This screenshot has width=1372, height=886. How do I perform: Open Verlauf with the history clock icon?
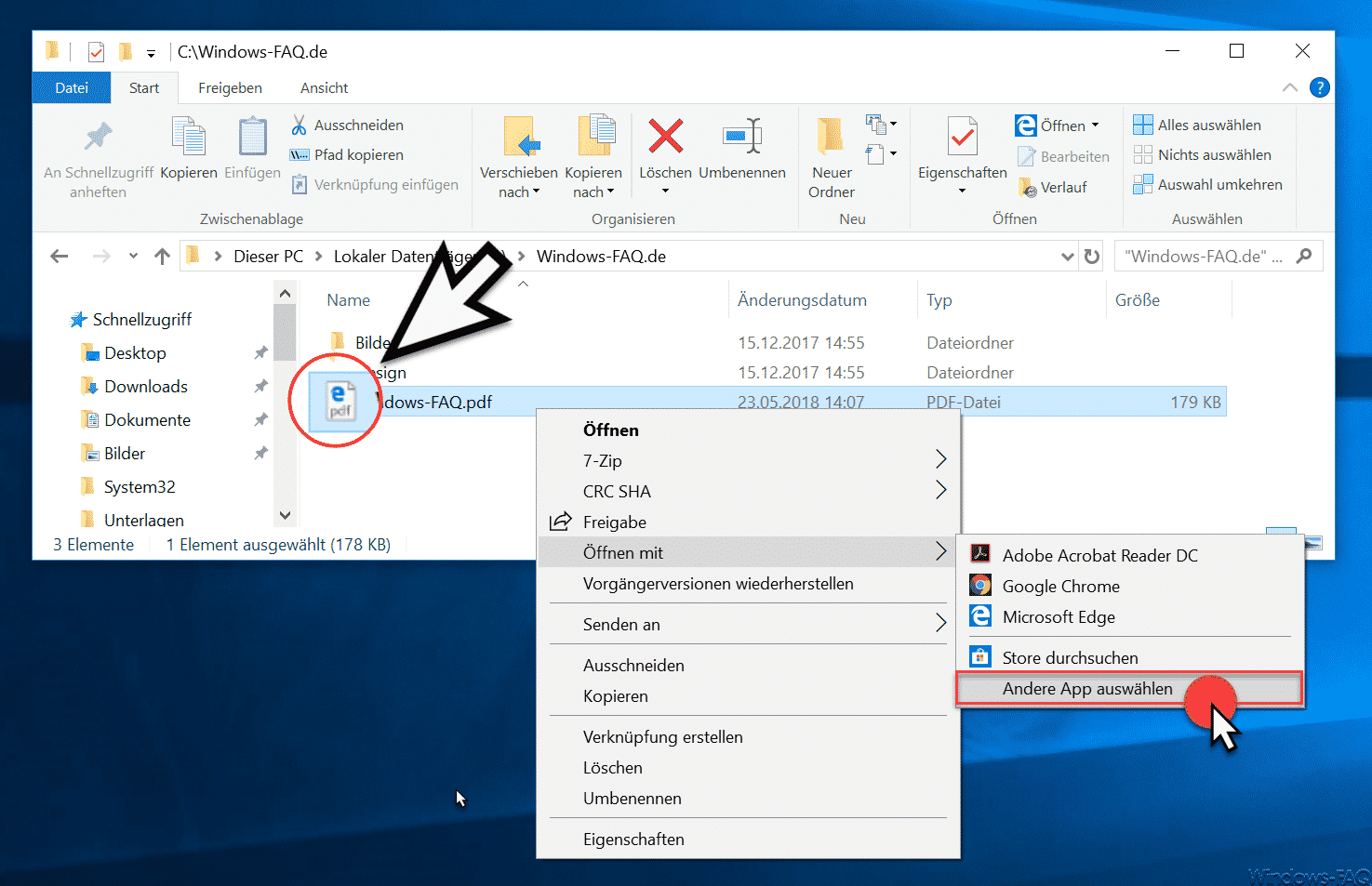click(1030, 187)
